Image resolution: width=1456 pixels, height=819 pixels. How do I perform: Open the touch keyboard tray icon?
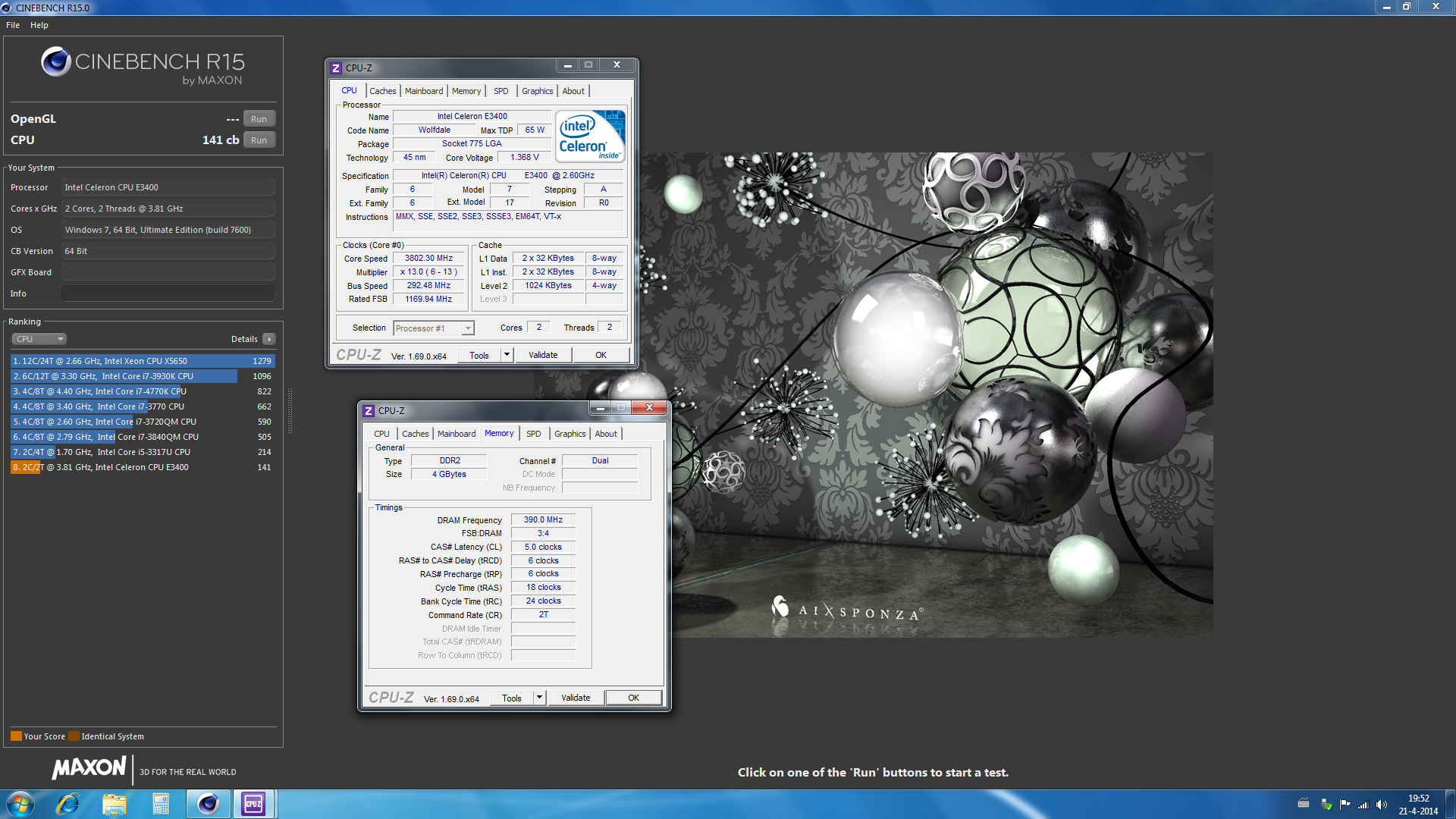tap(1304, 804)
